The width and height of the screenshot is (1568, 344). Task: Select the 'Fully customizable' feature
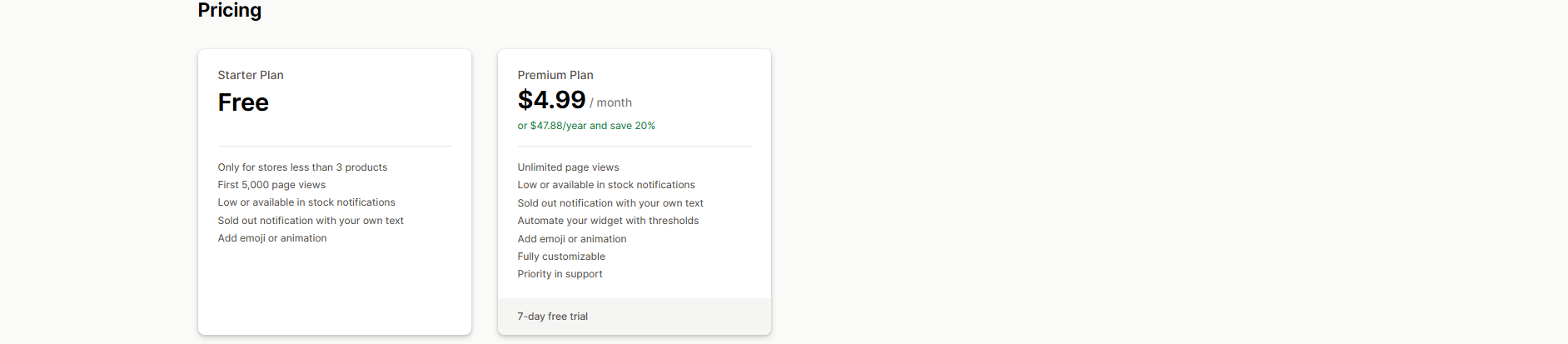(561, 257)
